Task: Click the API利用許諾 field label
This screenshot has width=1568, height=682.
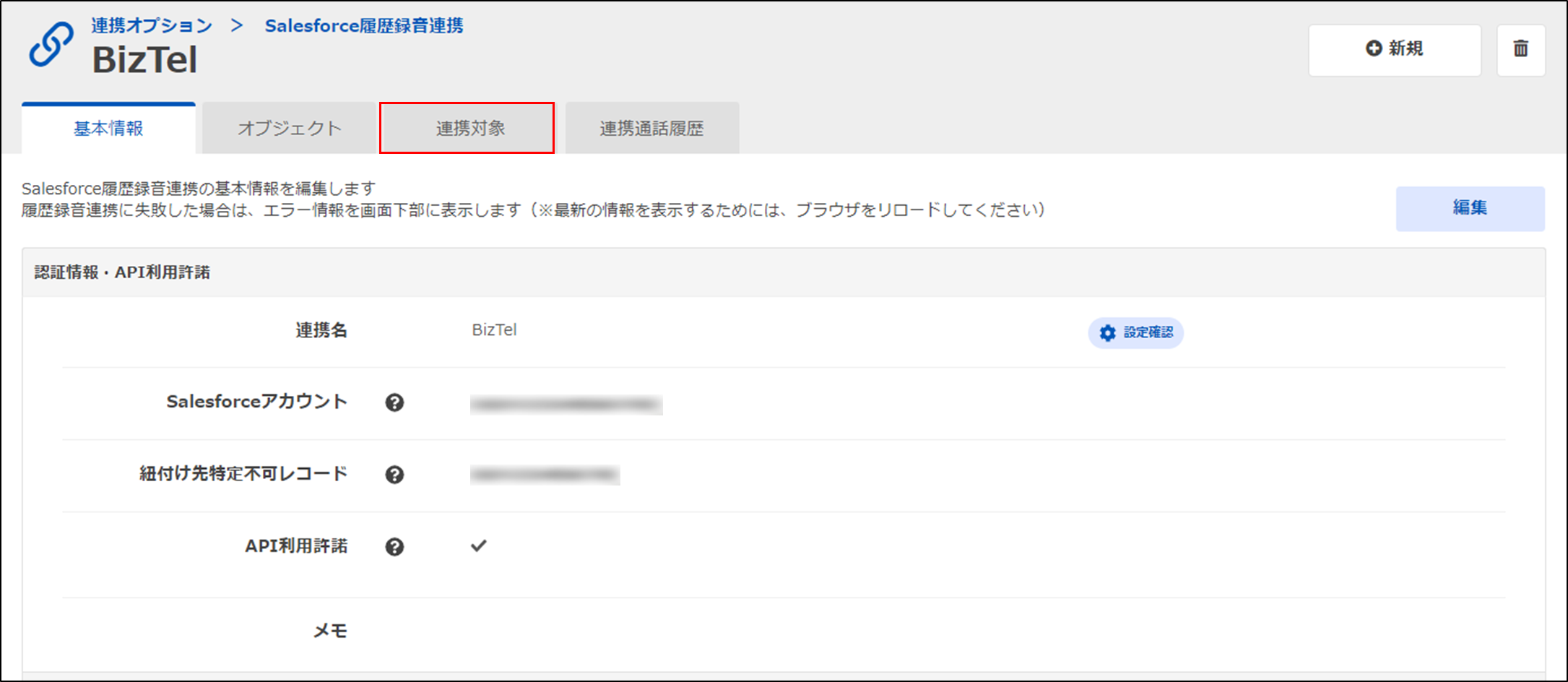Action: click(296, 546)
